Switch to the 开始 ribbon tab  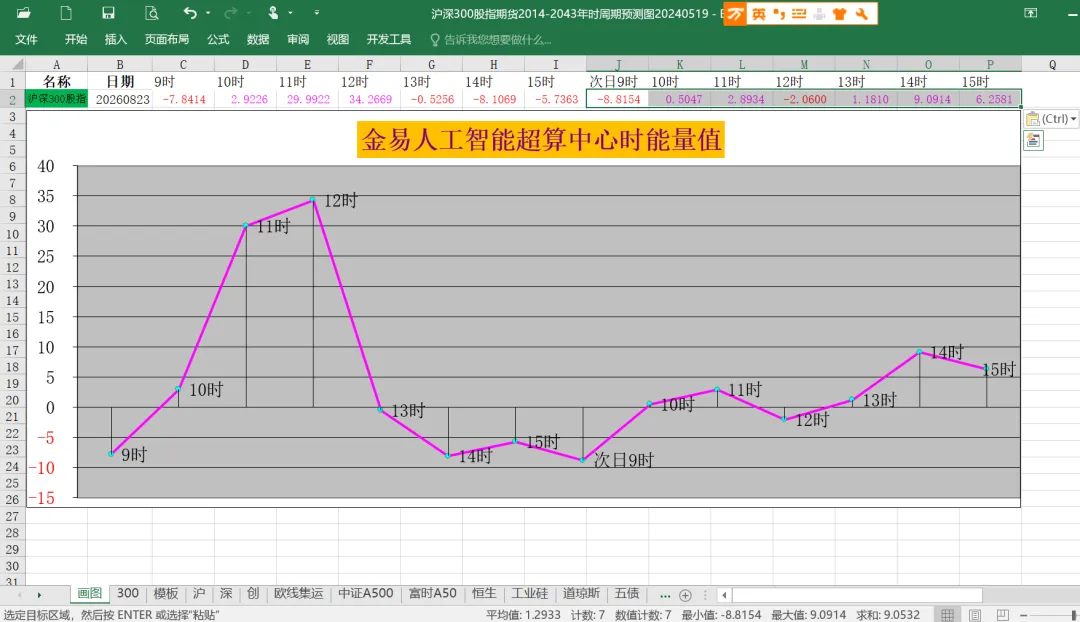click(x=76, y=40)
